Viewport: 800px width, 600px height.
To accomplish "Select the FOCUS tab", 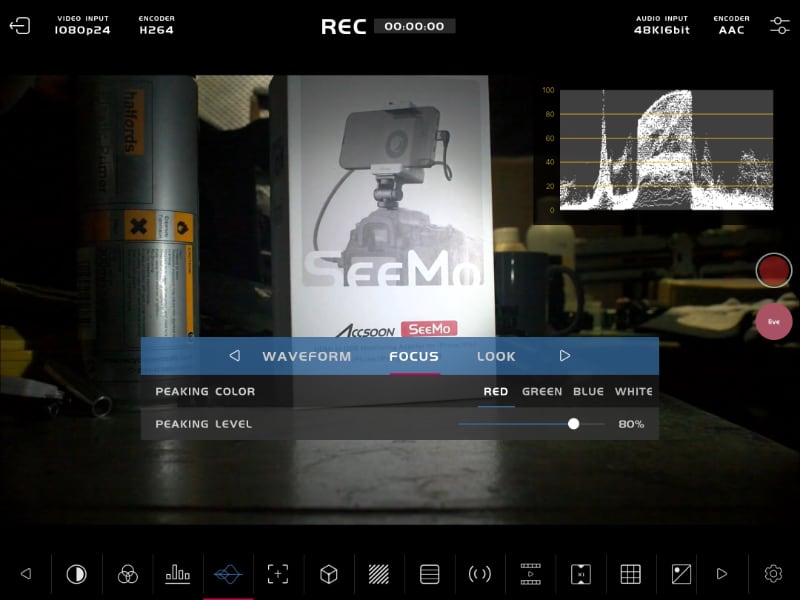I will point(414,356).
